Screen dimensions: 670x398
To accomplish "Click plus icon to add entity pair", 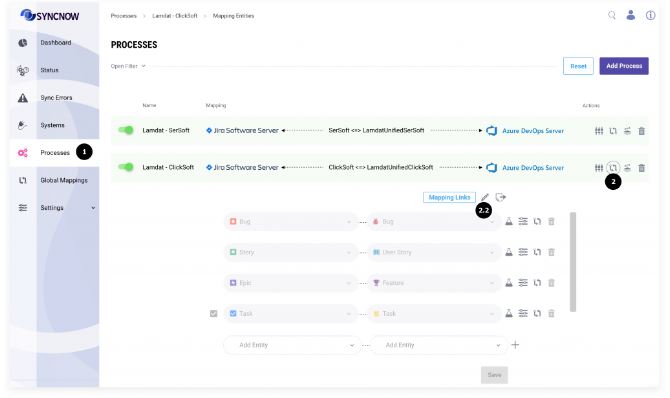I will coord(515,345).
